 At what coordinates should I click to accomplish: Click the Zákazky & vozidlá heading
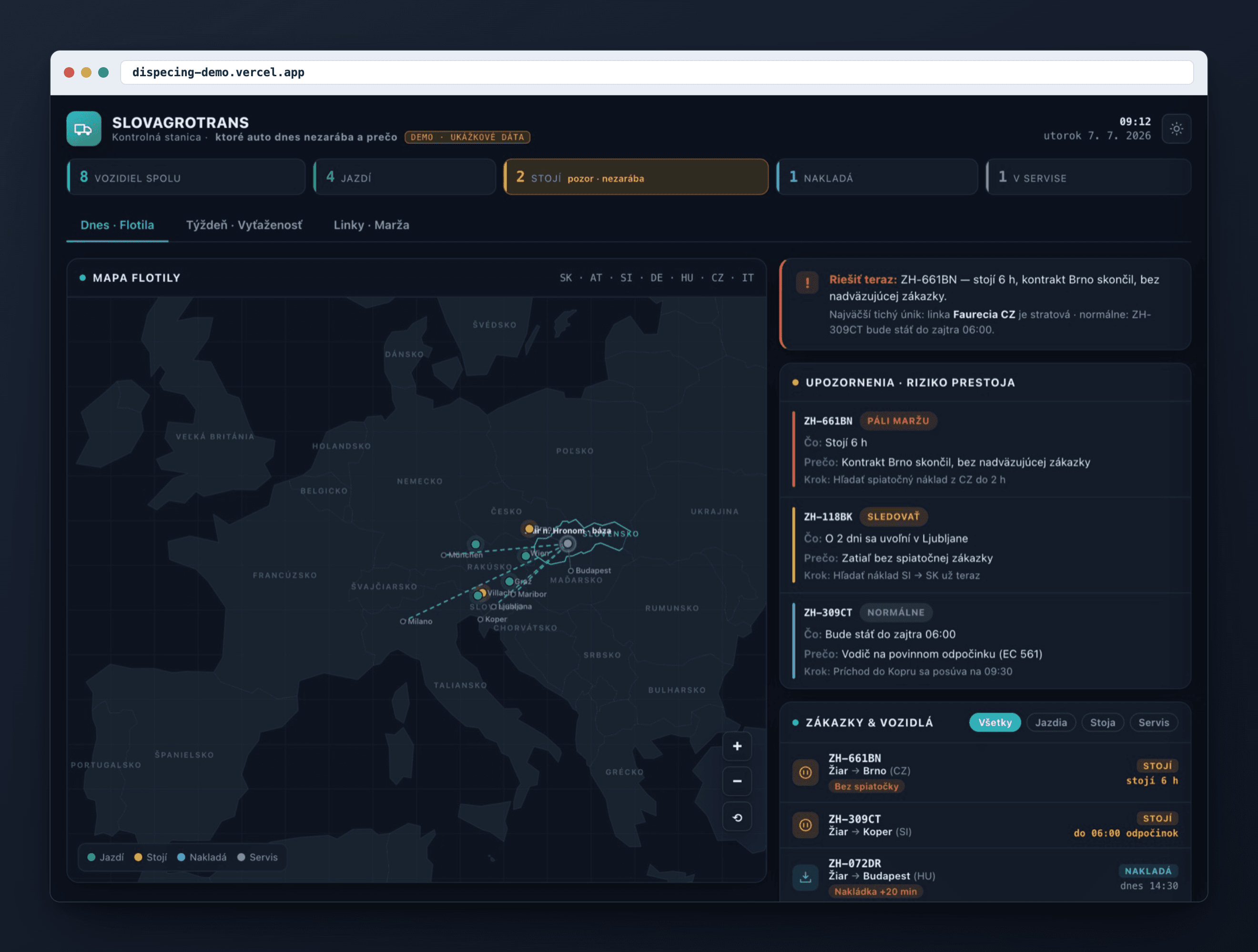(869, 723)
